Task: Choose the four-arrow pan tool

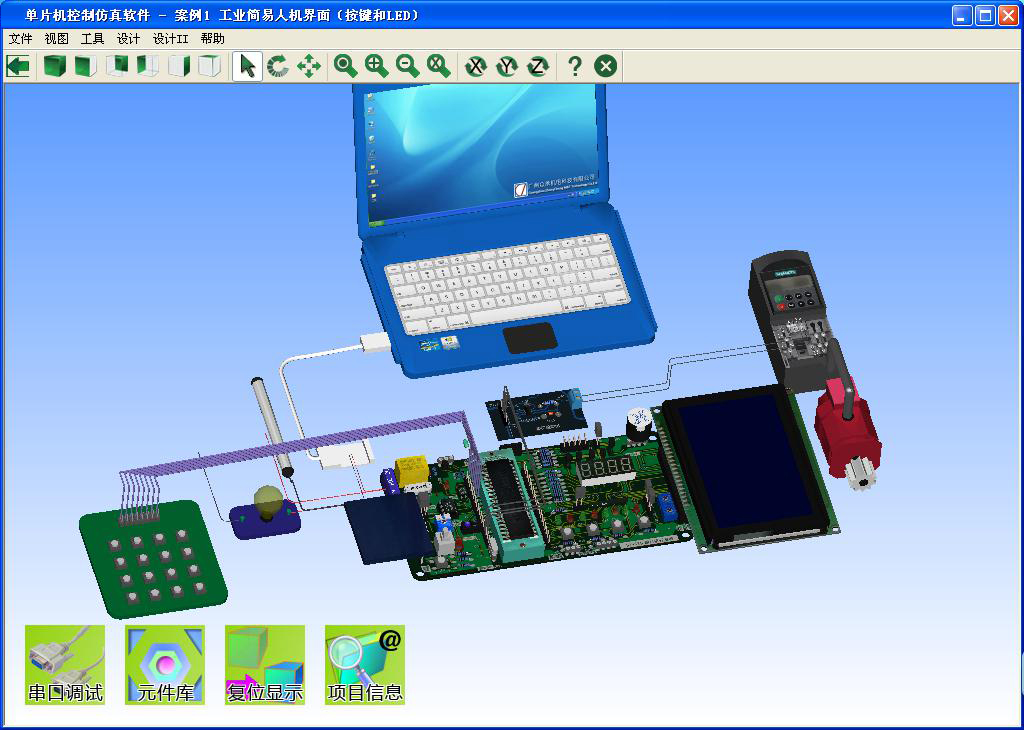Action: coord(309,67)
